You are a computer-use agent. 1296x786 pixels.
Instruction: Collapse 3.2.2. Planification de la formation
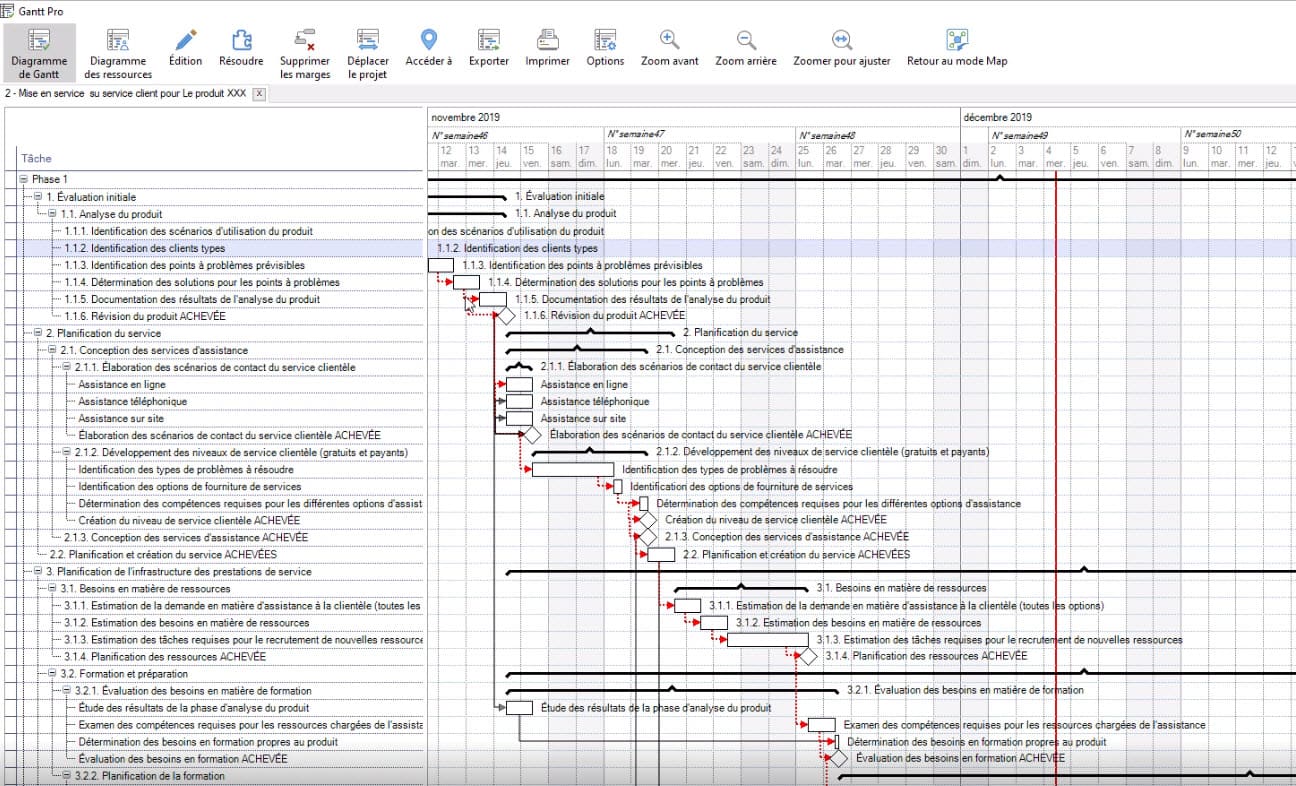[x=67, y=776]
